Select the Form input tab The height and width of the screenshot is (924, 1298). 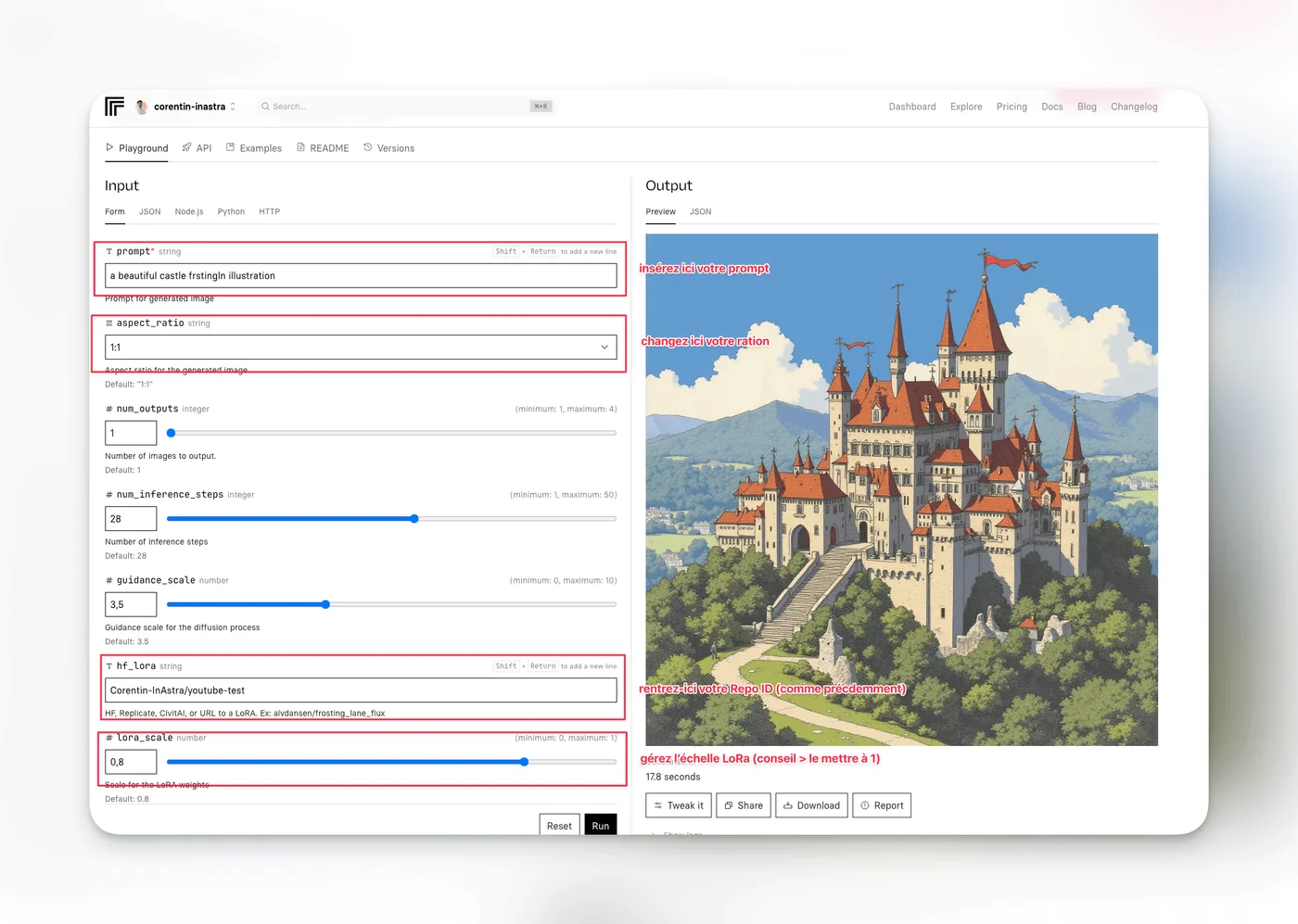[x=115, y=212]
